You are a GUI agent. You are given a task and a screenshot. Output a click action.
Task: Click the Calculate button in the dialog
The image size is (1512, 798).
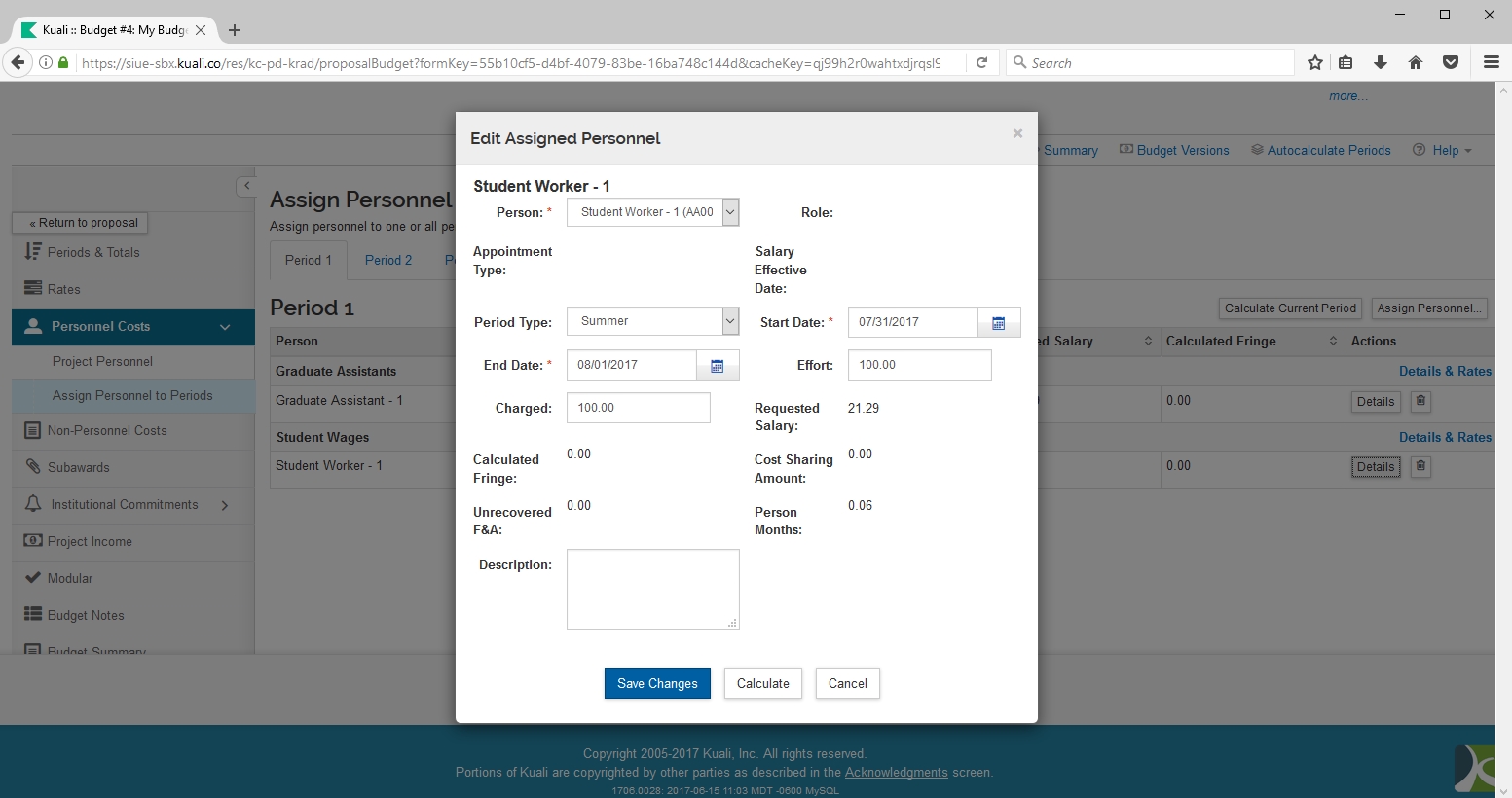762,683
